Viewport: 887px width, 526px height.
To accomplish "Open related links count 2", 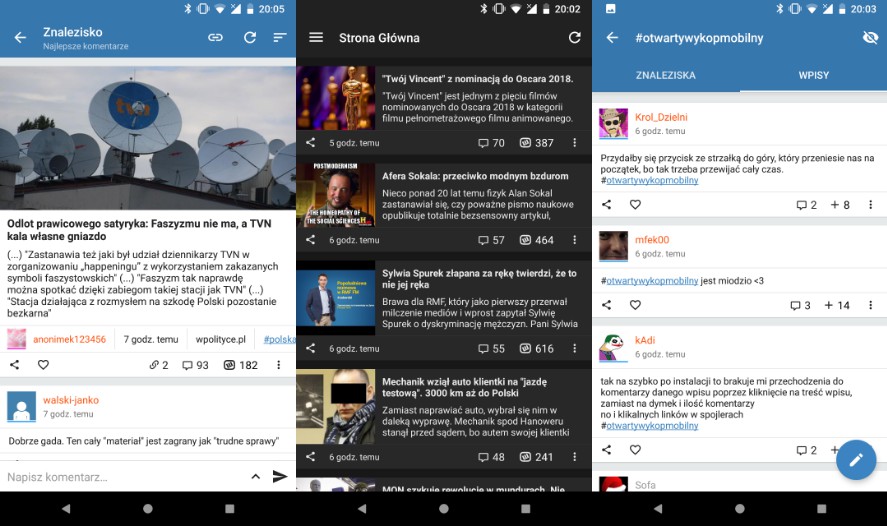I will (159, 365).
